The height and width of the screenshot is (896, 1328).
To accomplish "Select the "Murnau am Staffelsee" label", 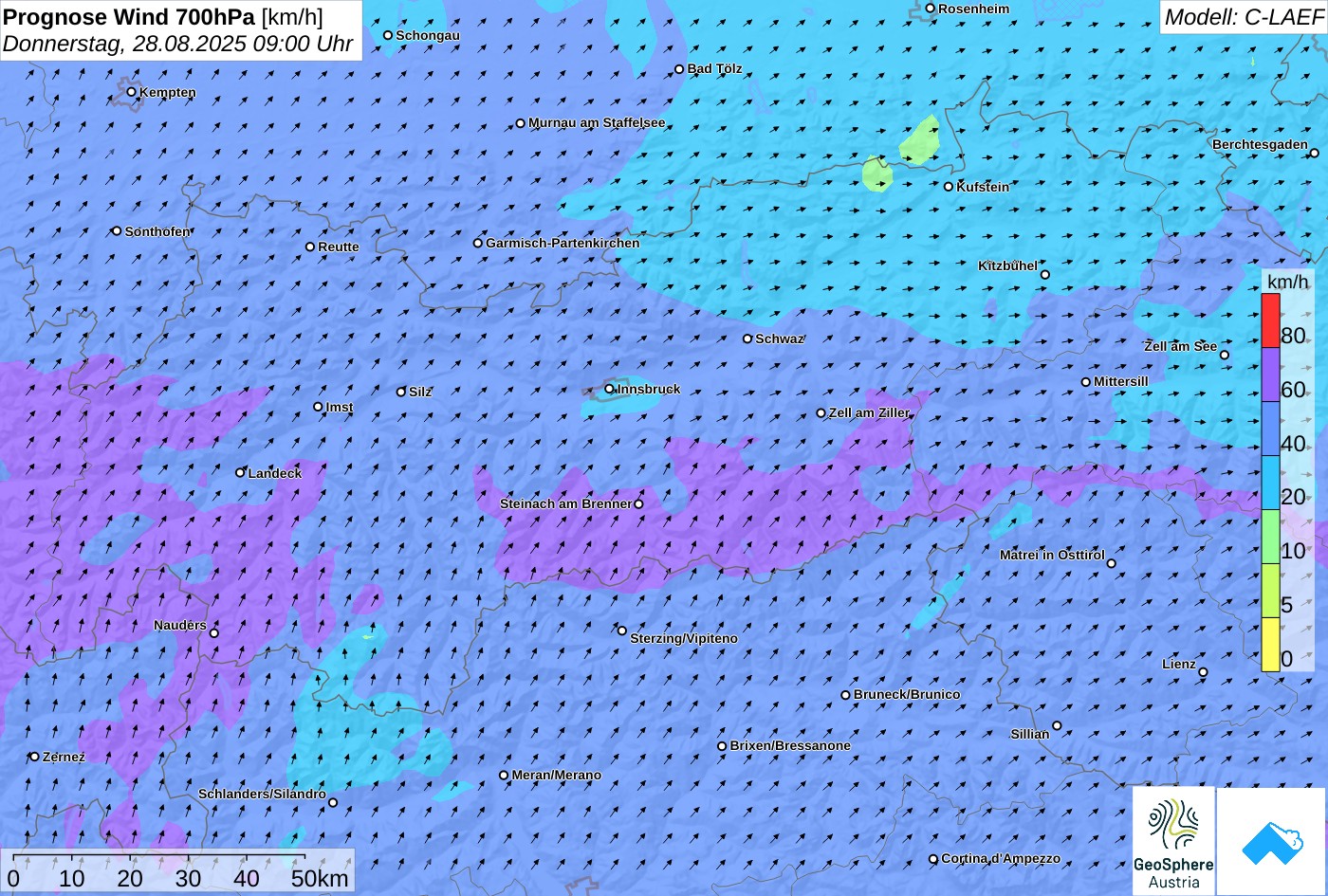I will coord(597,122).
